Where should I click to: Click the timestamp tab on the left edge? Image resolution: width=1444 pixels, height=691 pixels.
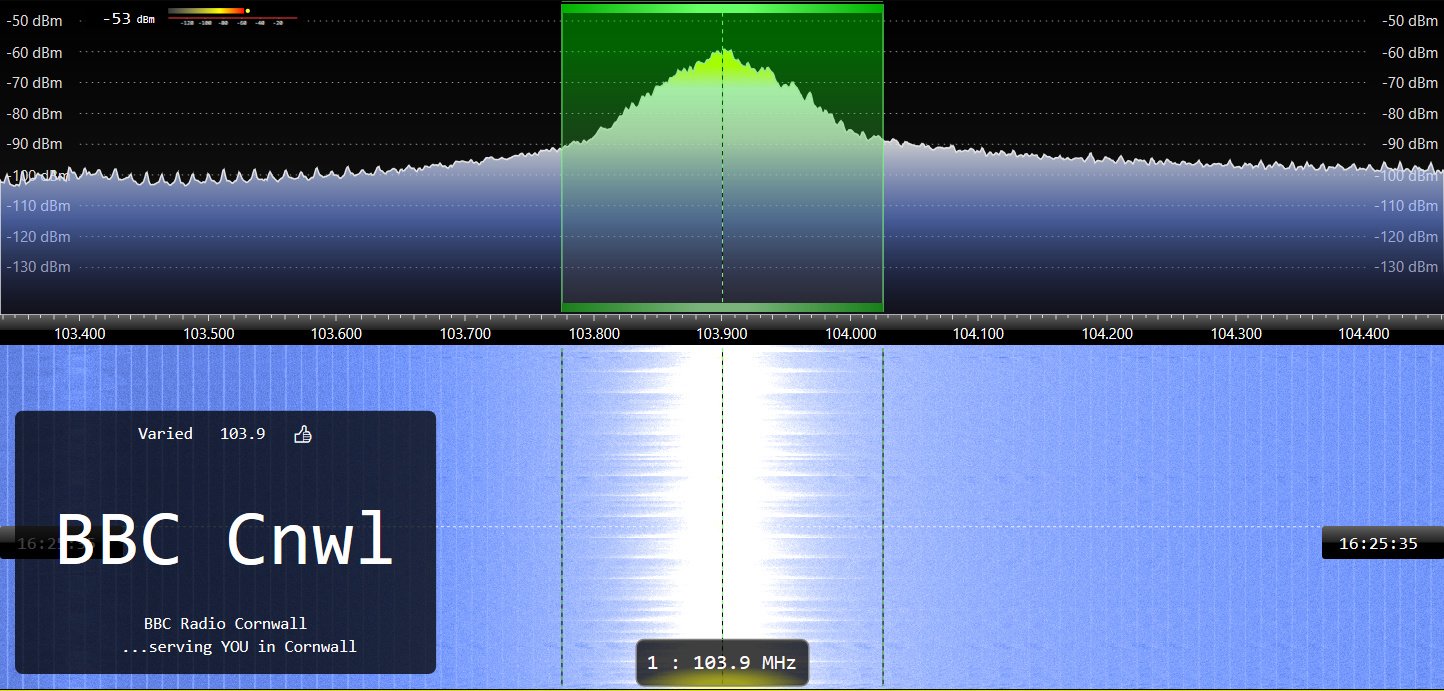(28, 543)
